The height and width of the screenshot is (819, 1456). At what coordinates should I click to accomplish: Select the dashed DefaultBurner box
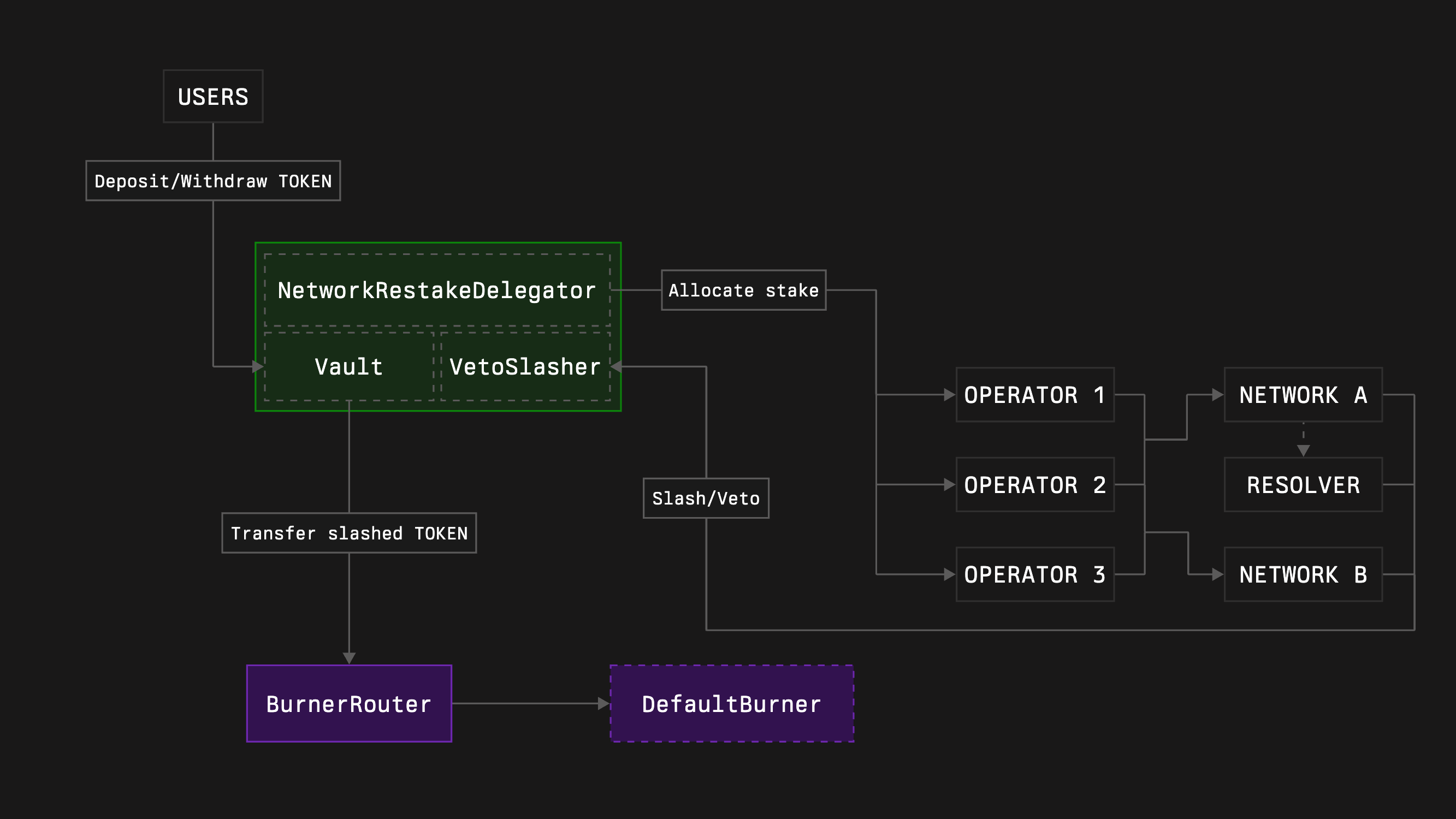click(x=731, y=704)
